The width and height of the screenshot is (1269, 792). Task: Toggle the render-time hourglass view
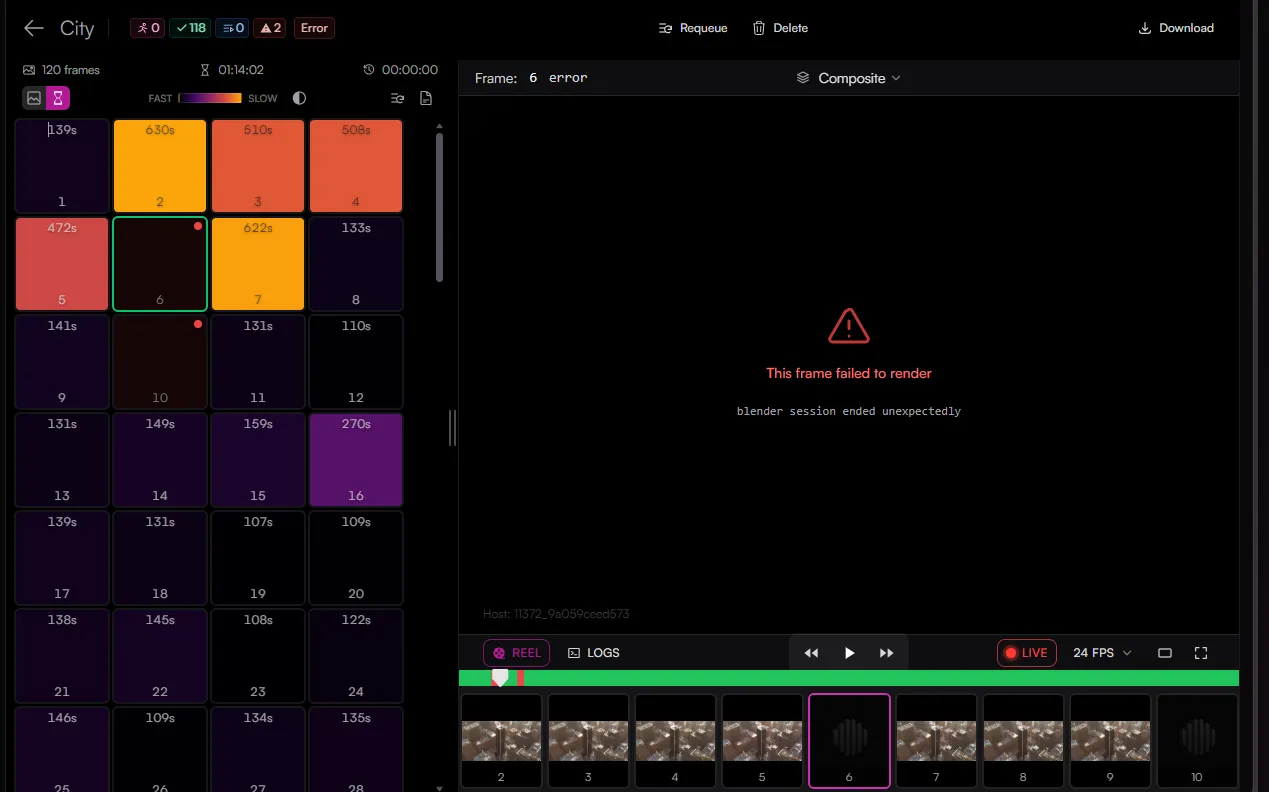click(x=58, y=98)
